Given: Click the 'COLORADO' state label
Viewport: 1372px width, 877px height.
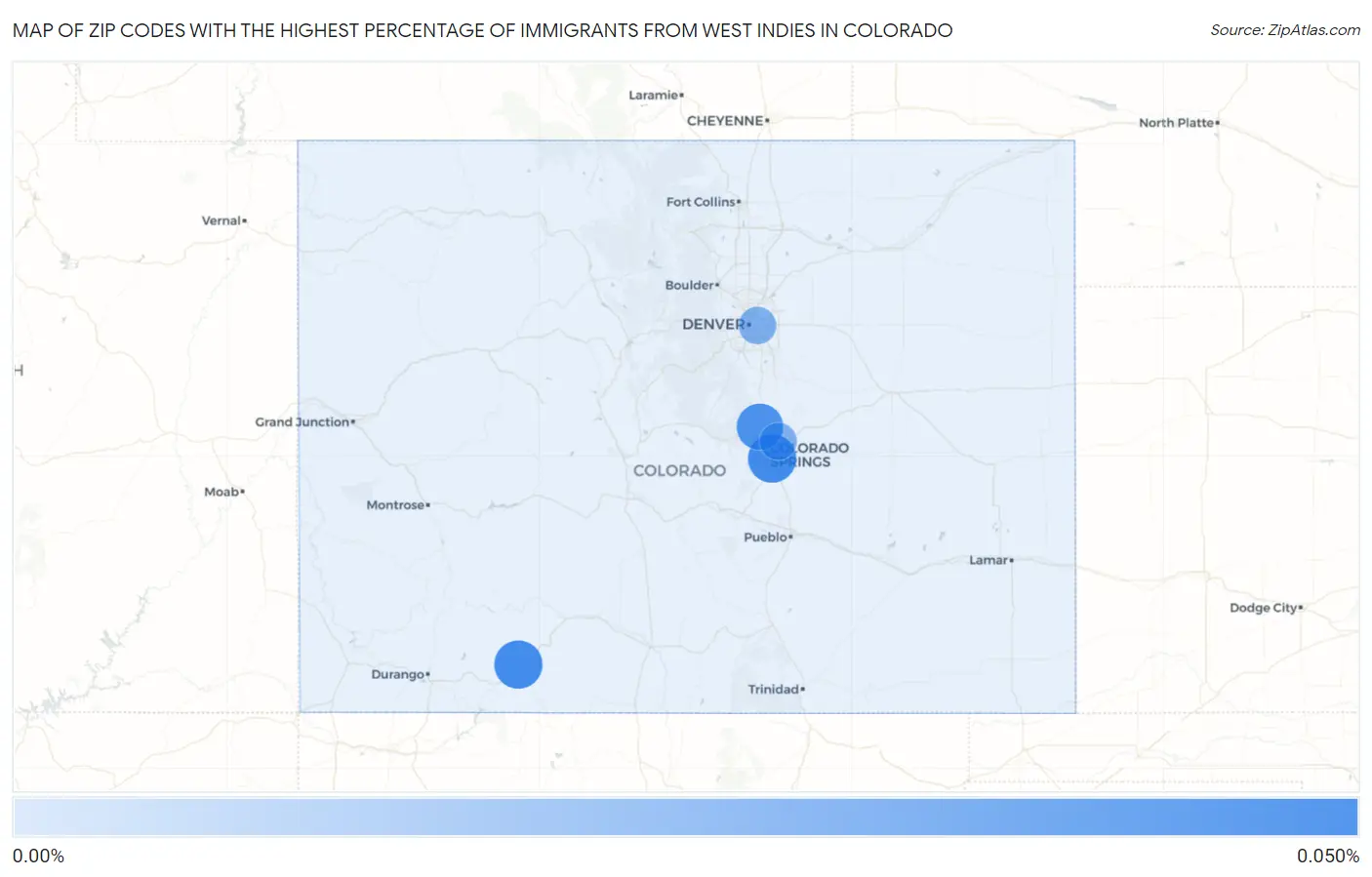Looking at the screenshot, I should [x=679, y=470].
